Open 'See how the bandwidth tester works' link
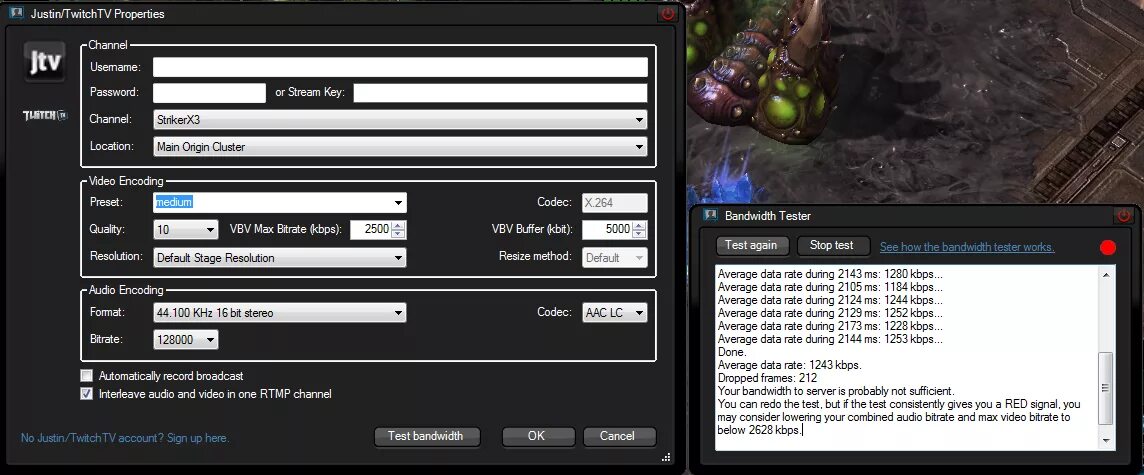 967,247
